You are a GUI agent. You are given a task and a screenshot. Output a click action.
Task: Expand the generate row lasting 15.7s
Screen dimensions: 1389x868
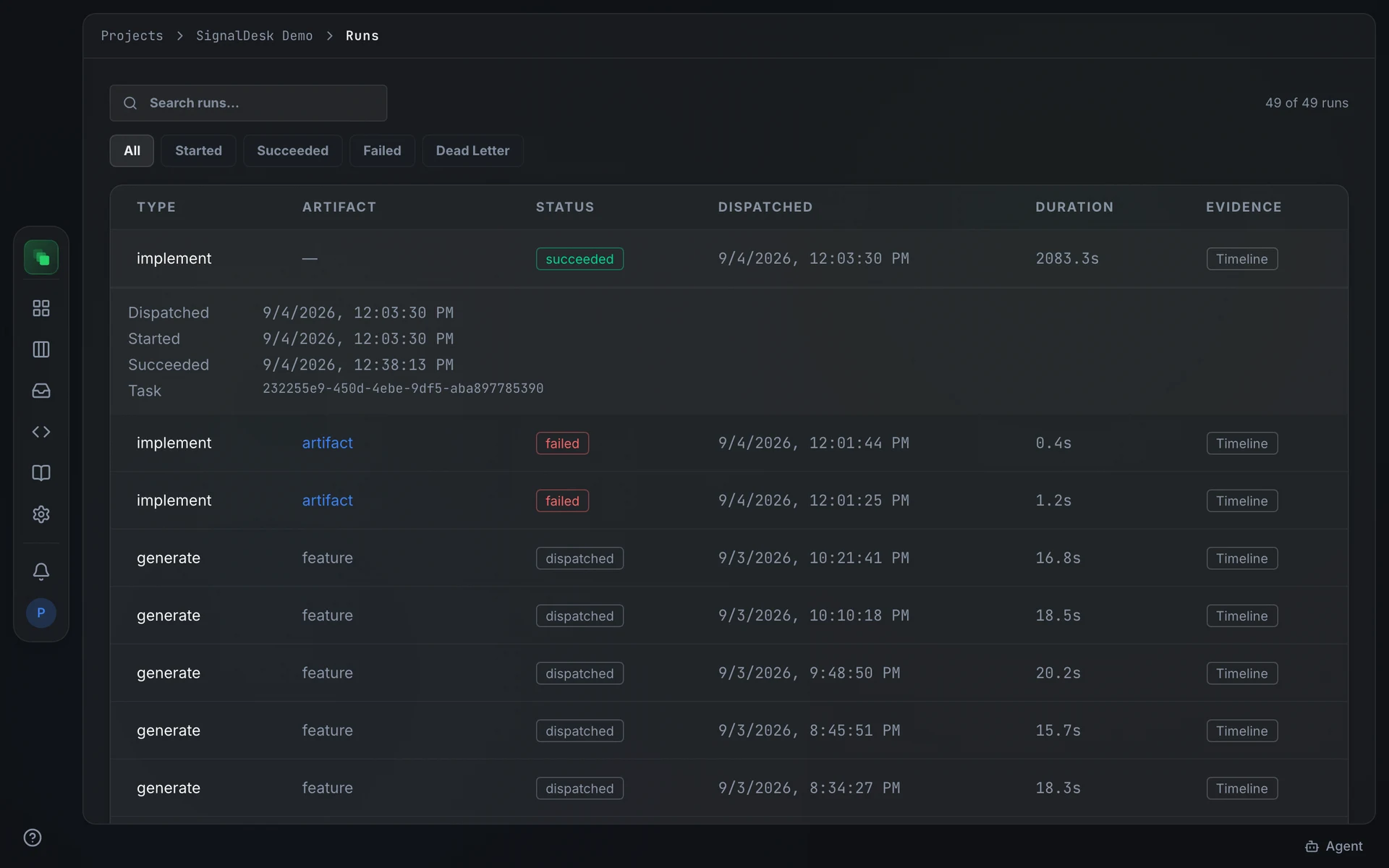[729, 731]
